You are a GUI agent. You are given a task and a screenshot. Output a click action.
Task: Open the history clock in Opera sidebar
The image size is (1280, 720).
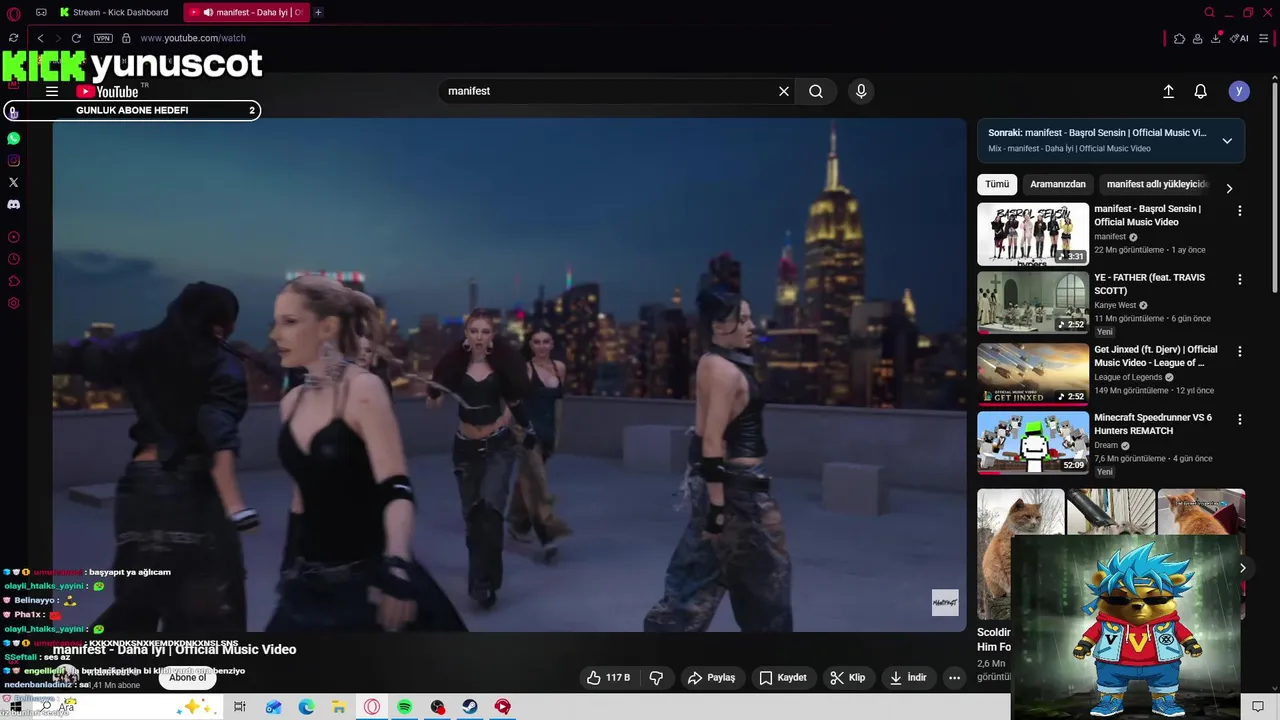coord(14,259)
